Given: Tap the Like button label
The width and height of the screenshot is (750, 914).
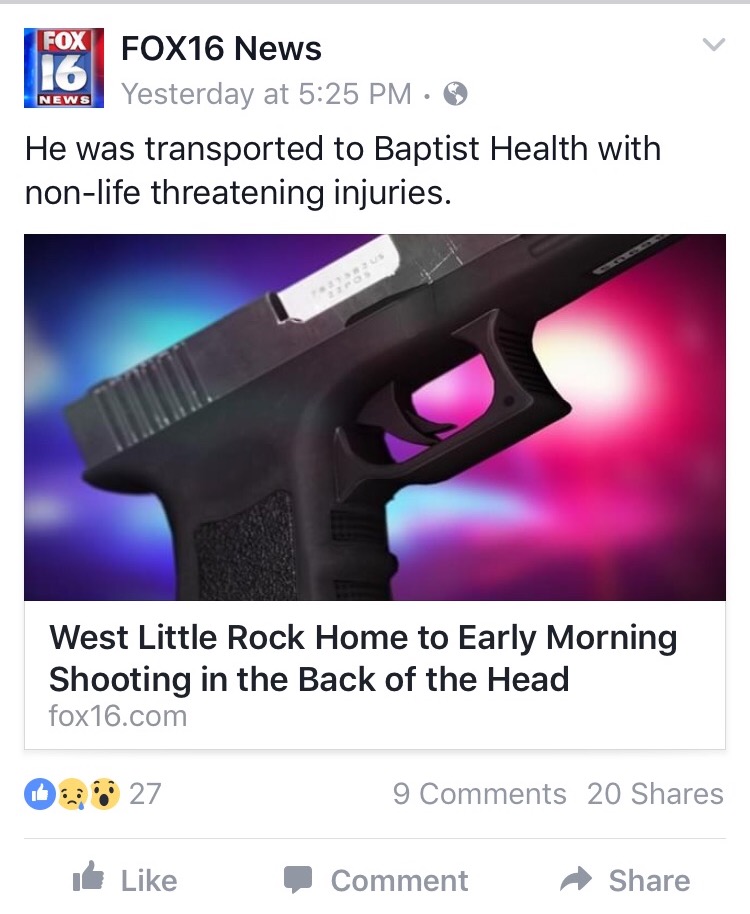Looking at the screenshot, I should (149, 880).
